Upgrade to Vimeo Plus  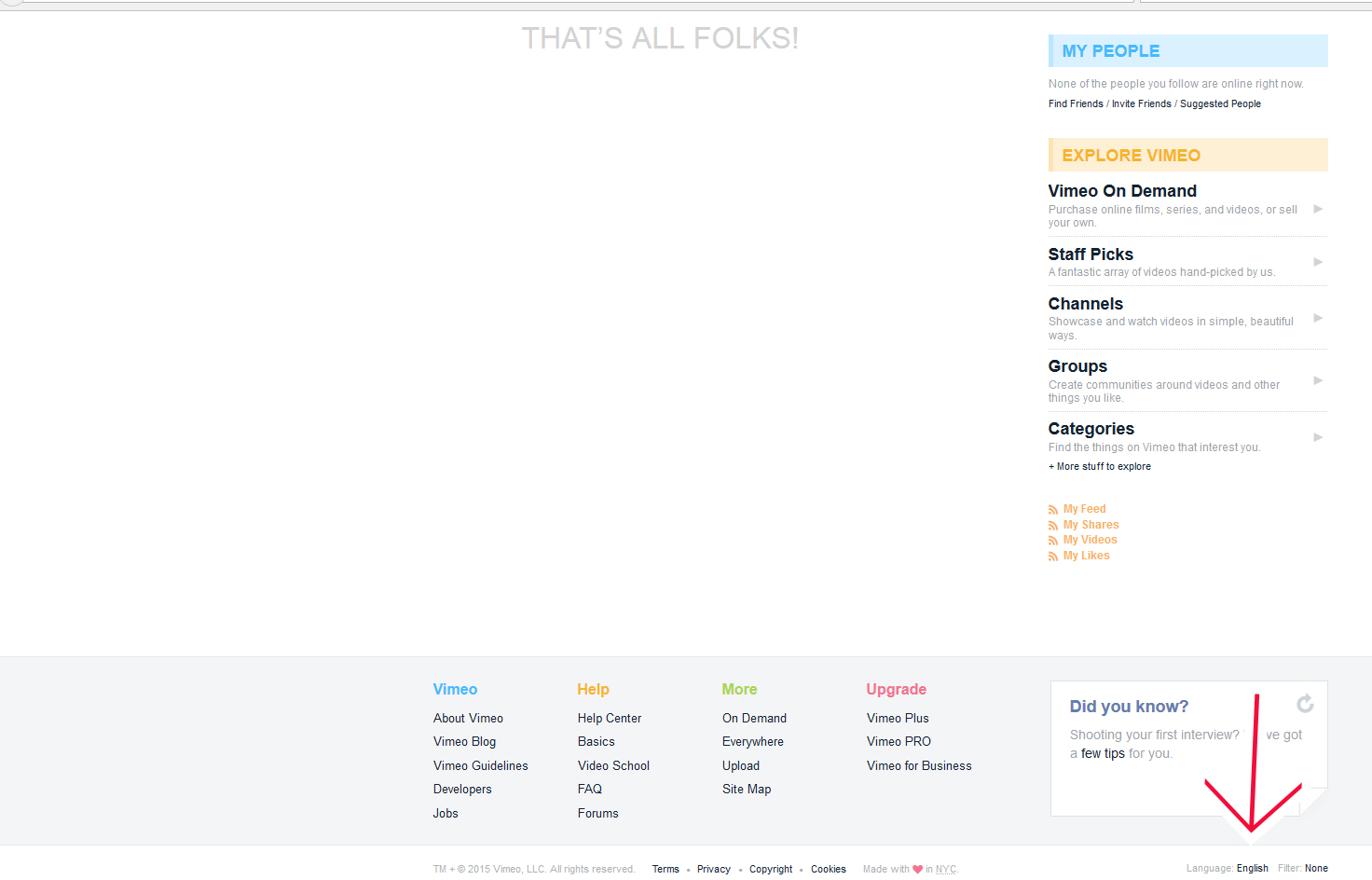coord(898,718)
